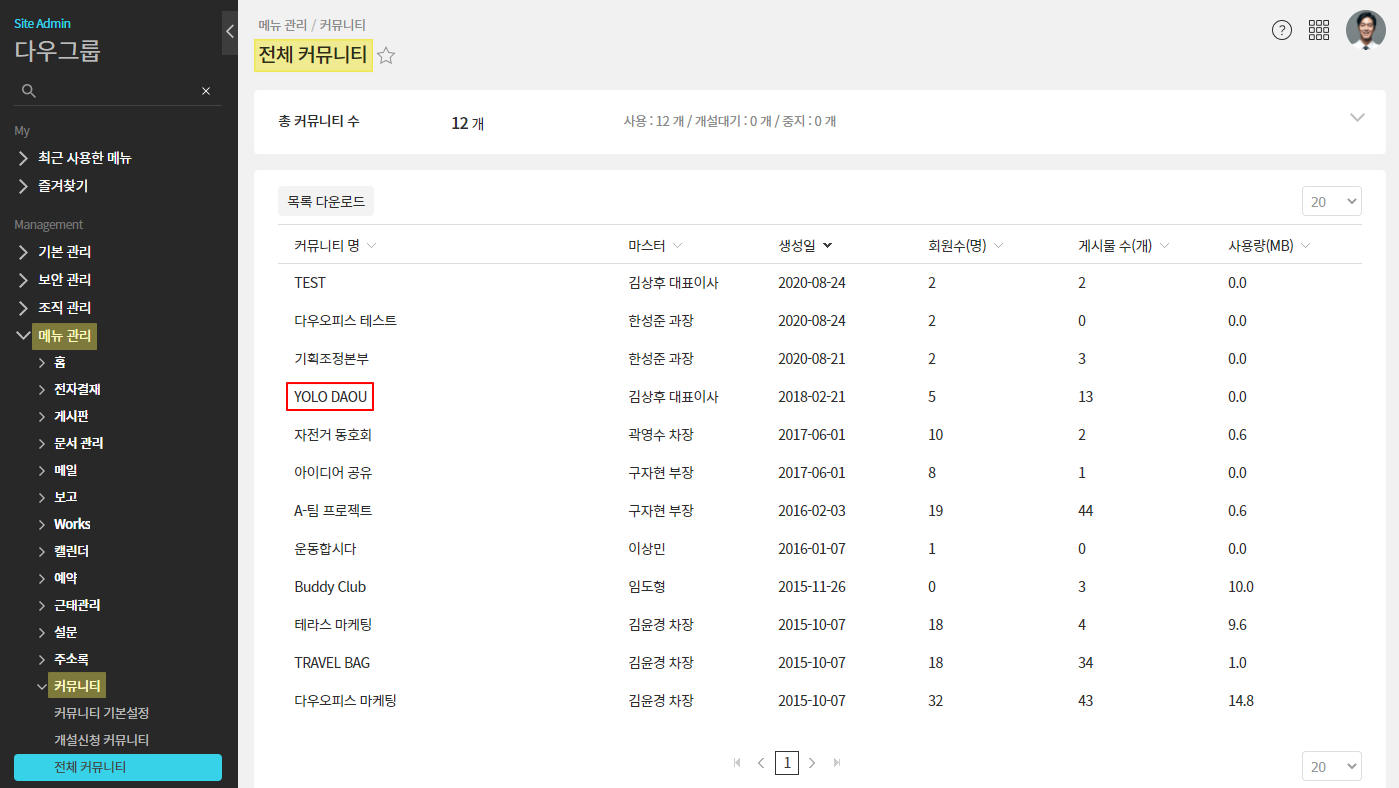The image size is (1399, 788).
Task: Open the top page size dropdown
Action: (x=1331, y=202)
